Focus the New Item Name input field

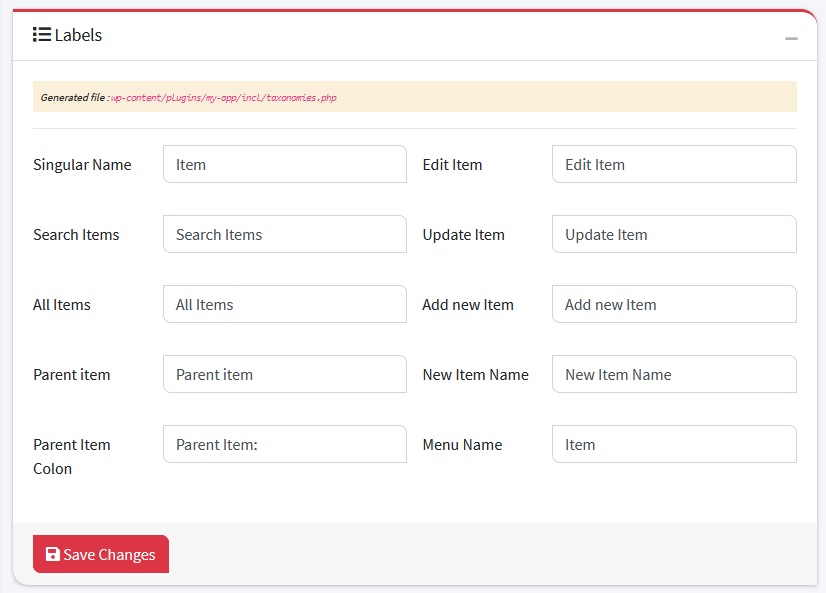click(x=673, y=374)
